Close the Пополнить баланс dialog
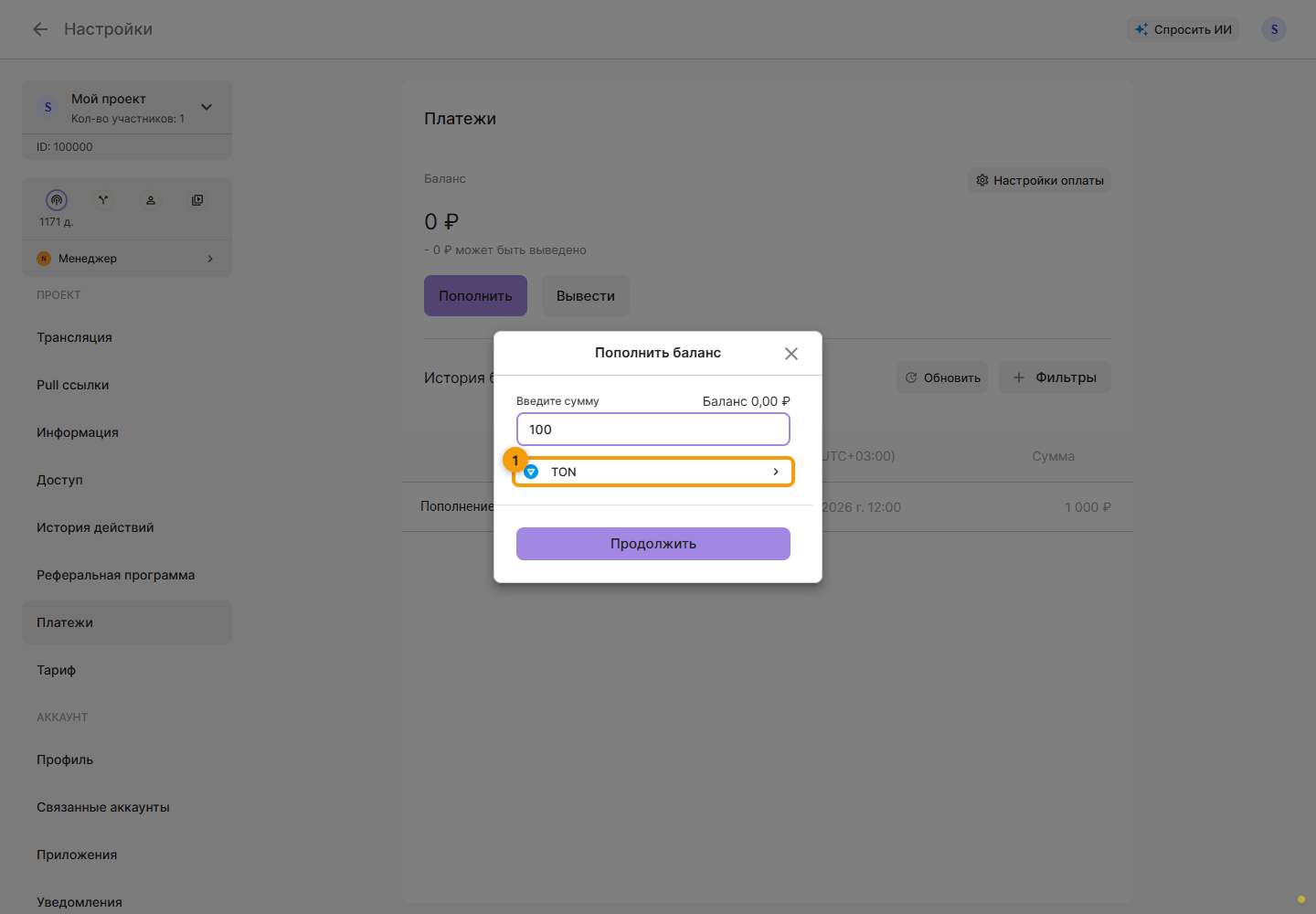1316x914 pixels. [x=791, y=354]
